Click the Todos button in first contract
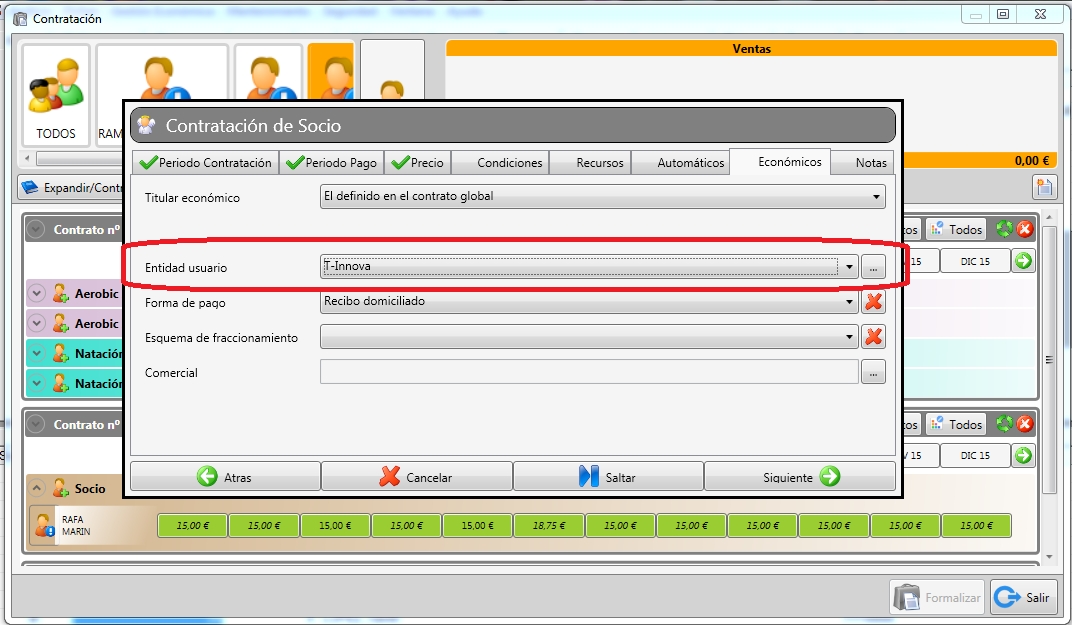The width and height of the screenshot is (1072, 625). click(956, 230)
